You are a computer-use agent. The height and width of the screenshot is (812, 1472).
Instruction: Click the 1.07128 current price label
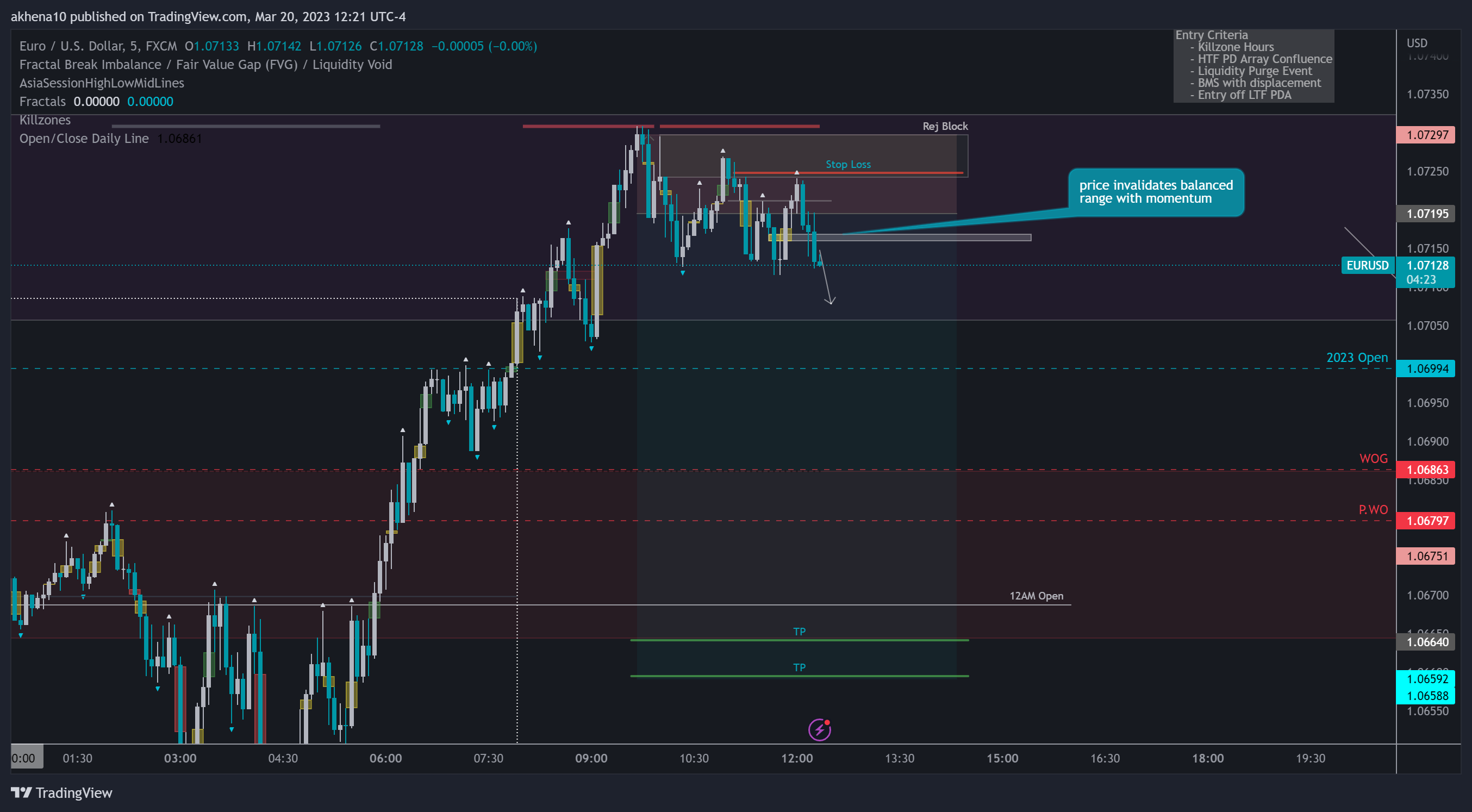click(1427, 265)
